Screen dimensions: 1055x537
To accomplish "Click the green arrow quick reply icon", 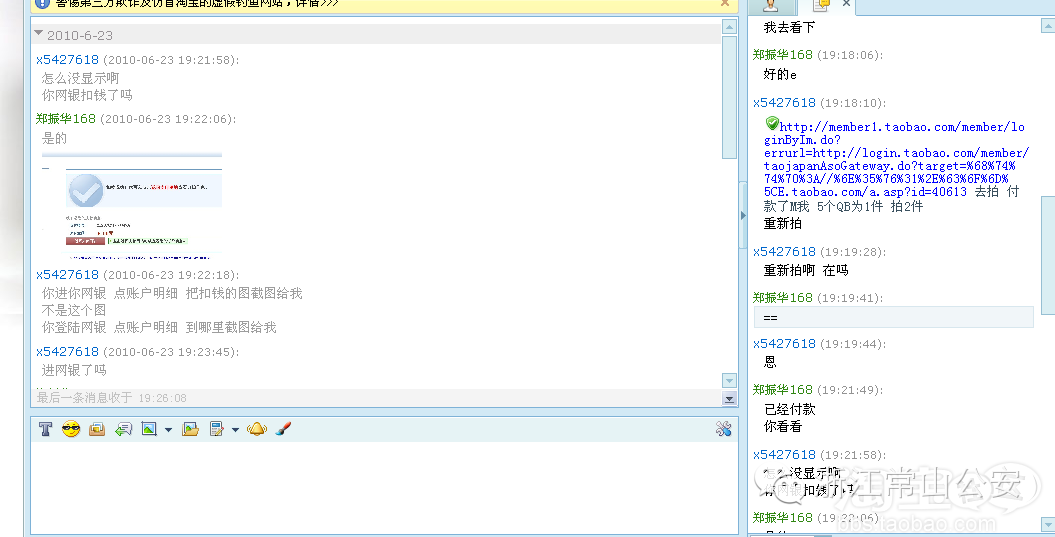I will coord(123,429).
